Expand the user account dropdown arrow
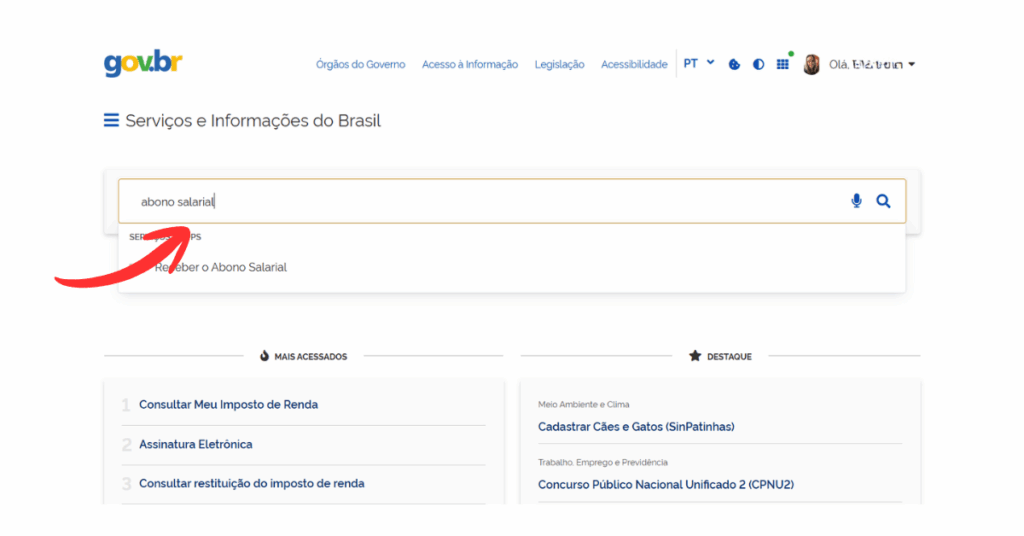1024x536 pixels. 911,65
